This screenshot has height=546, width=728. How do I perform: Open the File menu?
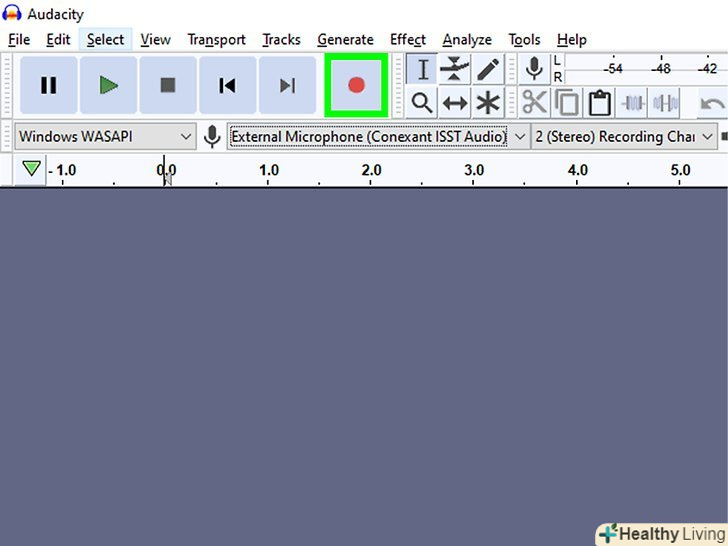pyautogui.click(x=19, y=40)
